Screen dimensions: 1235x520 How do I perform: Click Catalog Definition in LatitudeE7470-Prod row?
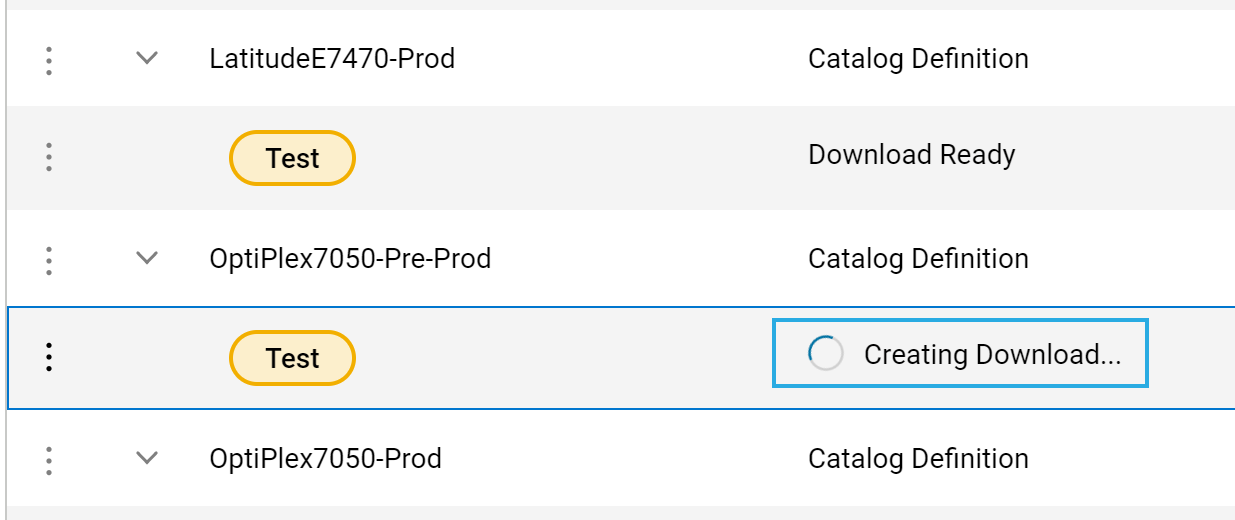pos(918,59)
